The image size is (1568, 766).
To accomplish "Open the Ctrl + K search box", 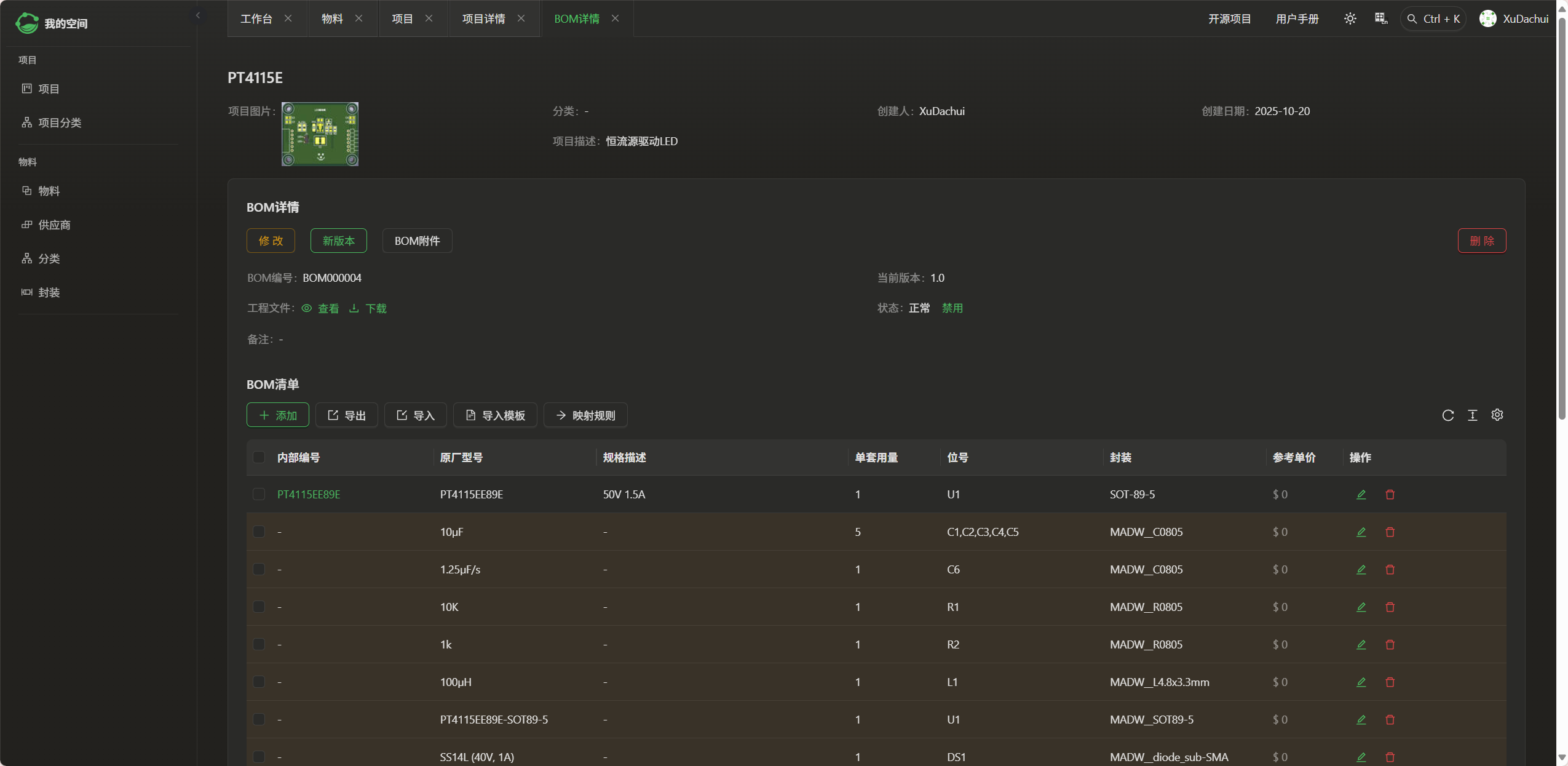I will 1433,18.
